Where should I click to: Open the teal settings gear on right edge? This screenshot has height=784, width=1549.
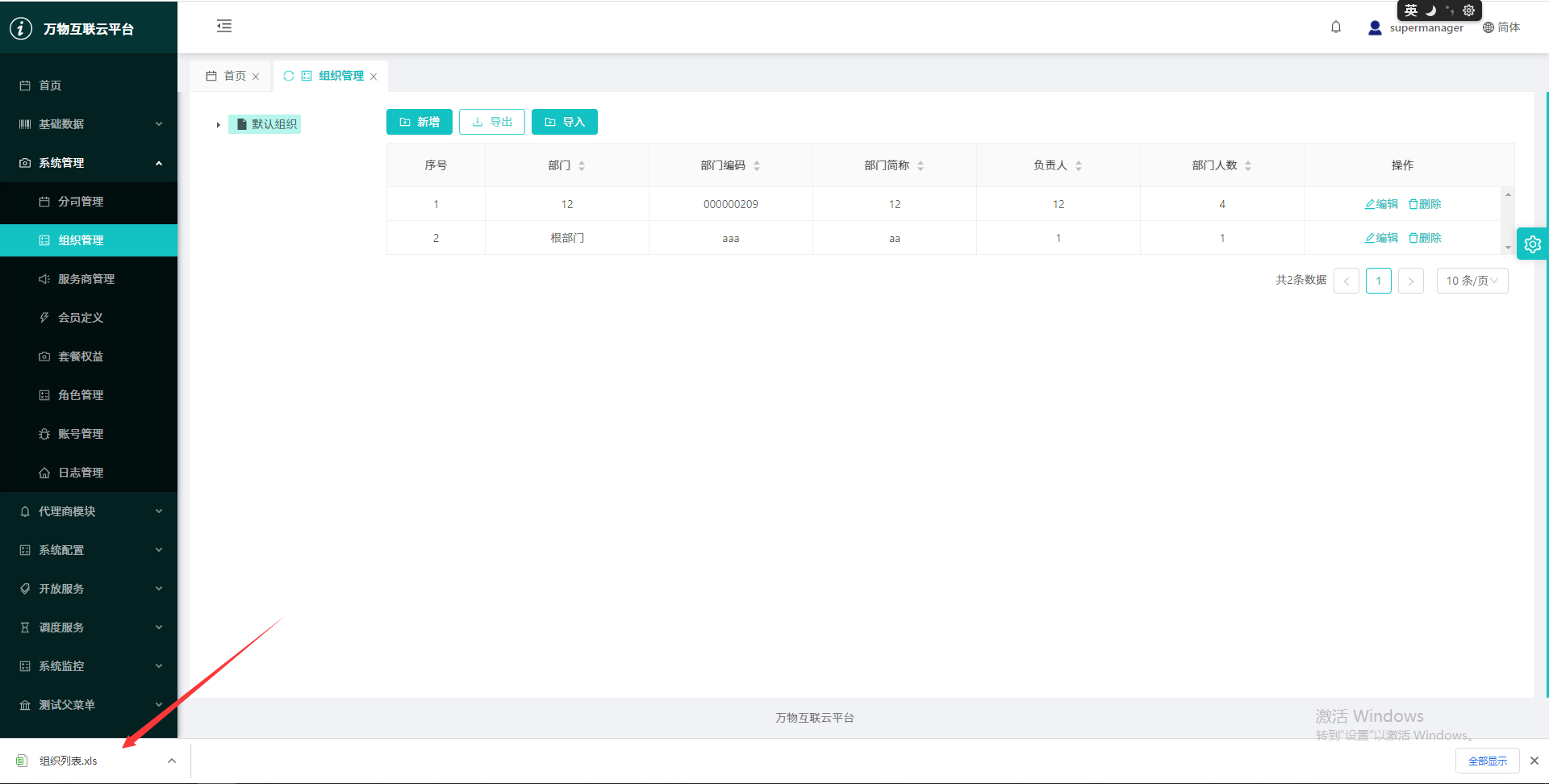[1533, 244]
